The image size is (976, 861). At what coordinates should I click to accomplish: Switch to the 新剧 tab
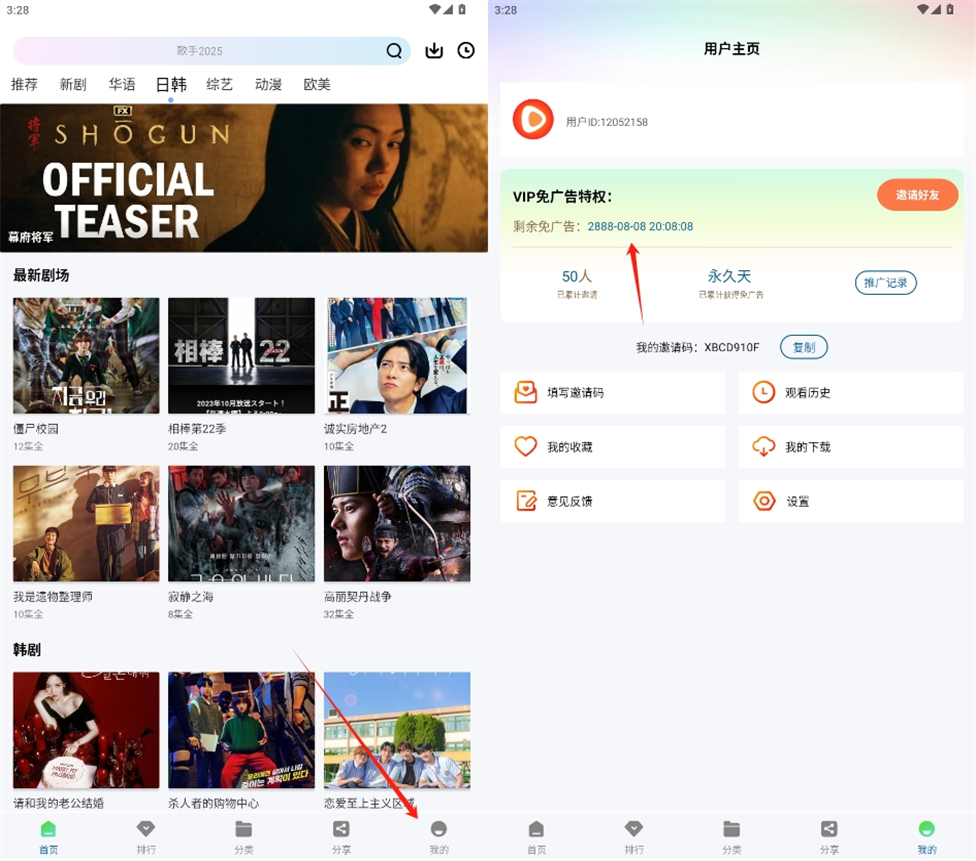coord(73,84)
